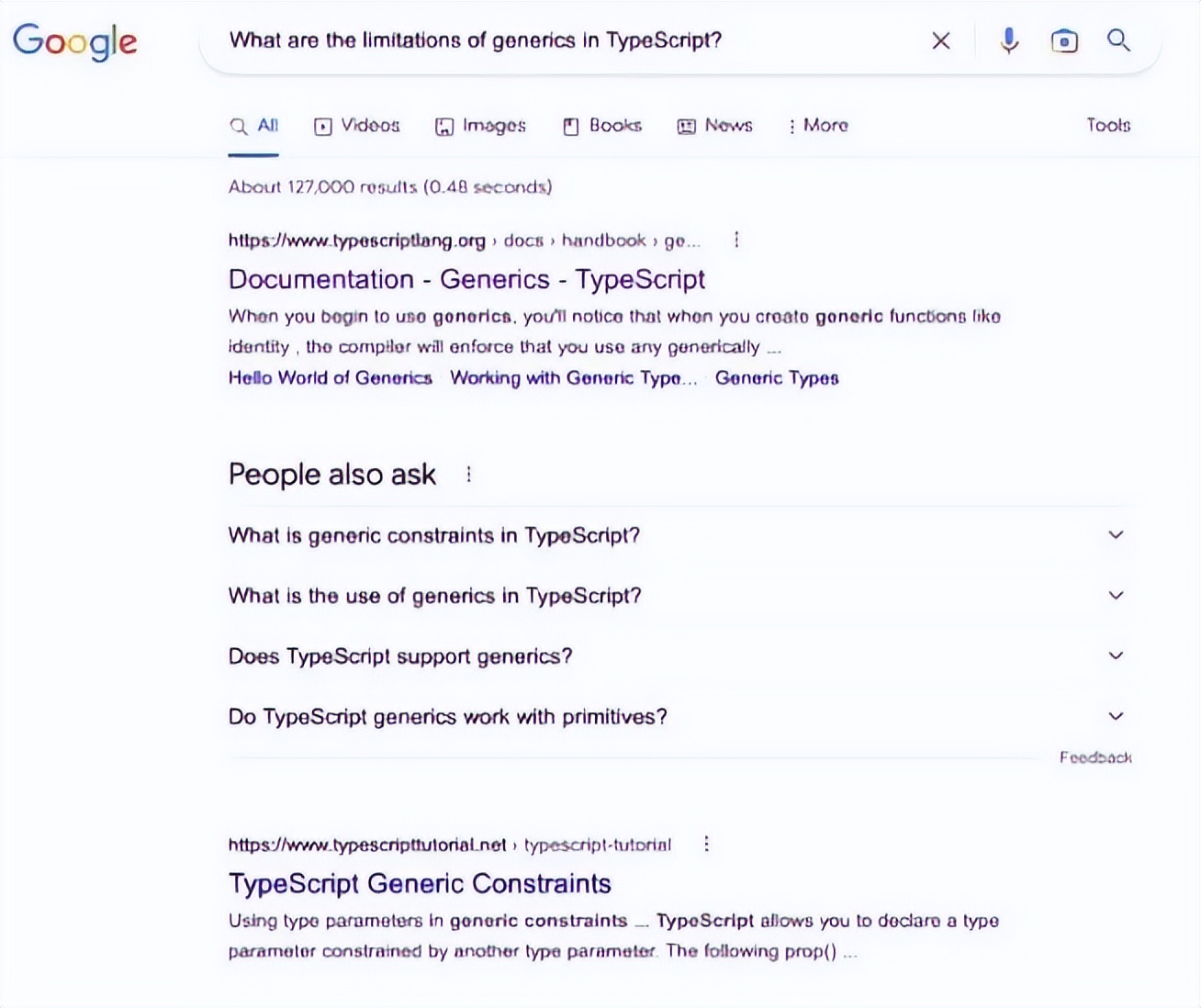Open options for typescripttutorial.net result
This screenshot has height=1008, width=1201.
tap(706, 845)
